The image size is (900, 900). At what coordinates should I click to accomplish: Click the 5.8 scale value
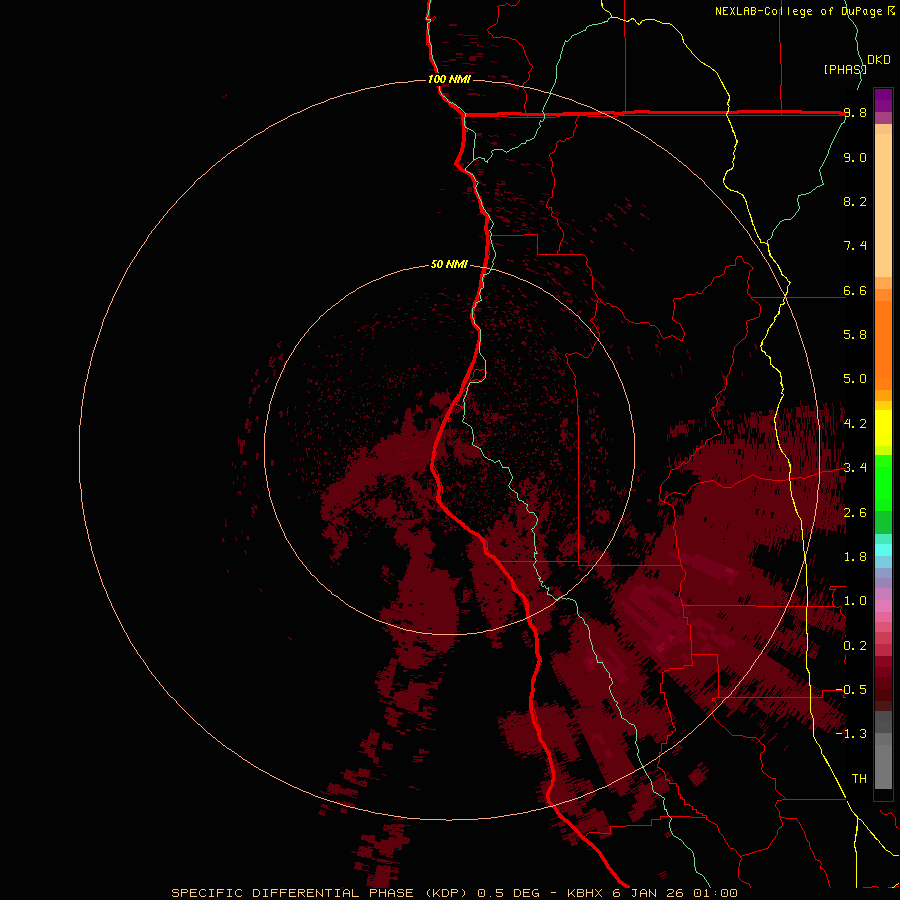(855, 335)
